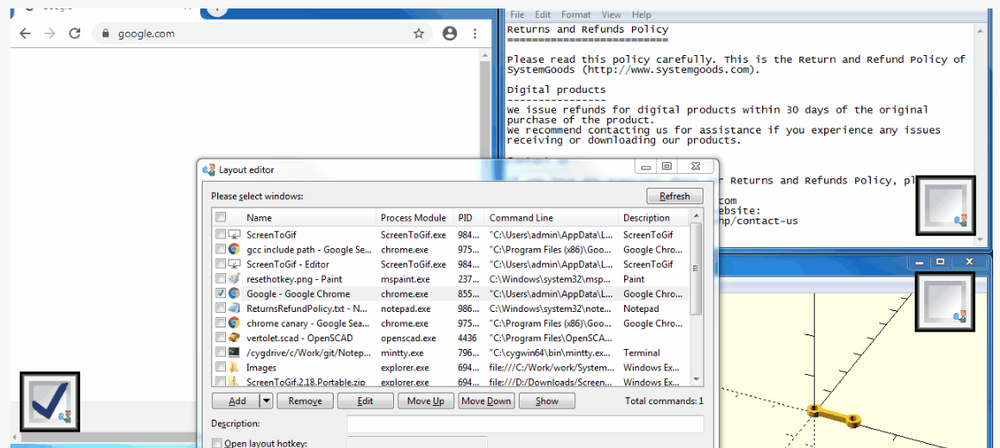Image resolution: width=1000 pixels, height=448 pixels.
Task: Click the folder icon in Images row
Action: (234, 367)
